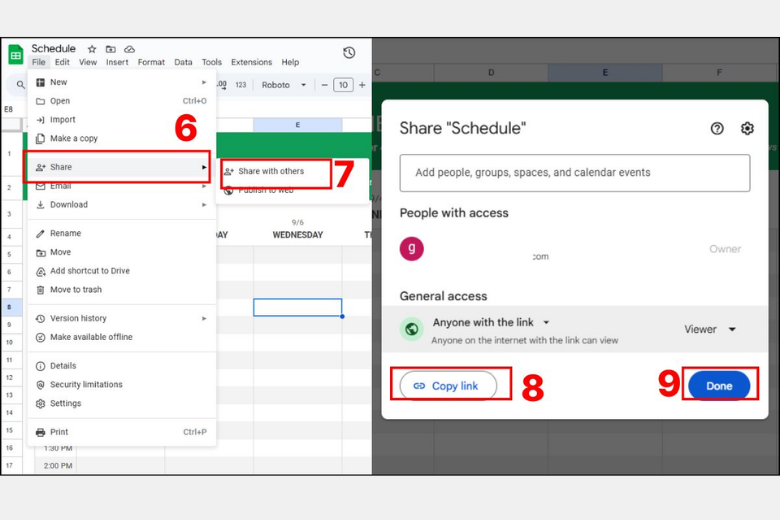Open Details from File menu
Image resolution: width=780 pixels, height=520 pixels.
point(121,366)
